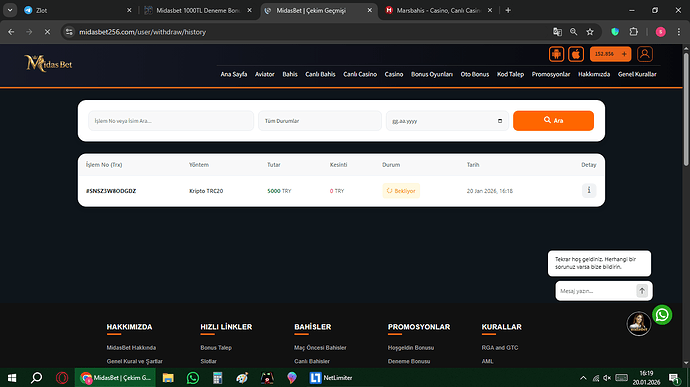Click the Bekliyor status badge

click(401, 191)
